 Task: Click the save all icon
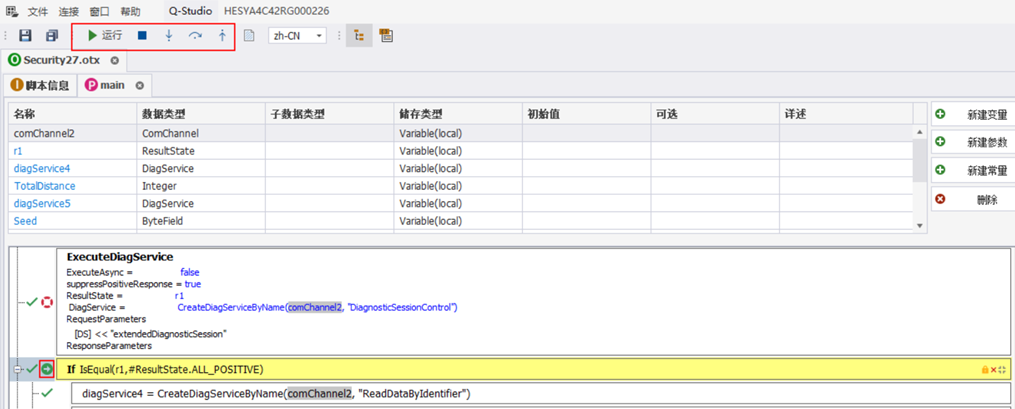pyautogui.click(x=52, y=36)
